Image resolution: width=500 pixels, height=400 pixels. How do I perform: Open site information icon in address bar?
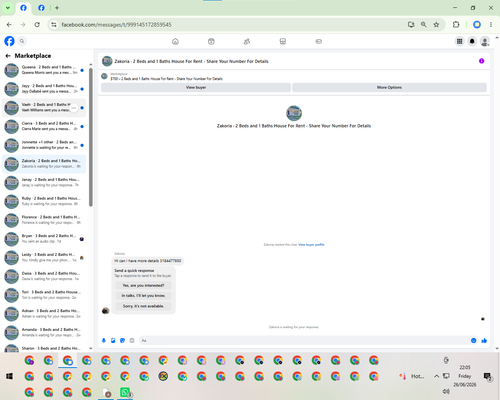(54, 25)
